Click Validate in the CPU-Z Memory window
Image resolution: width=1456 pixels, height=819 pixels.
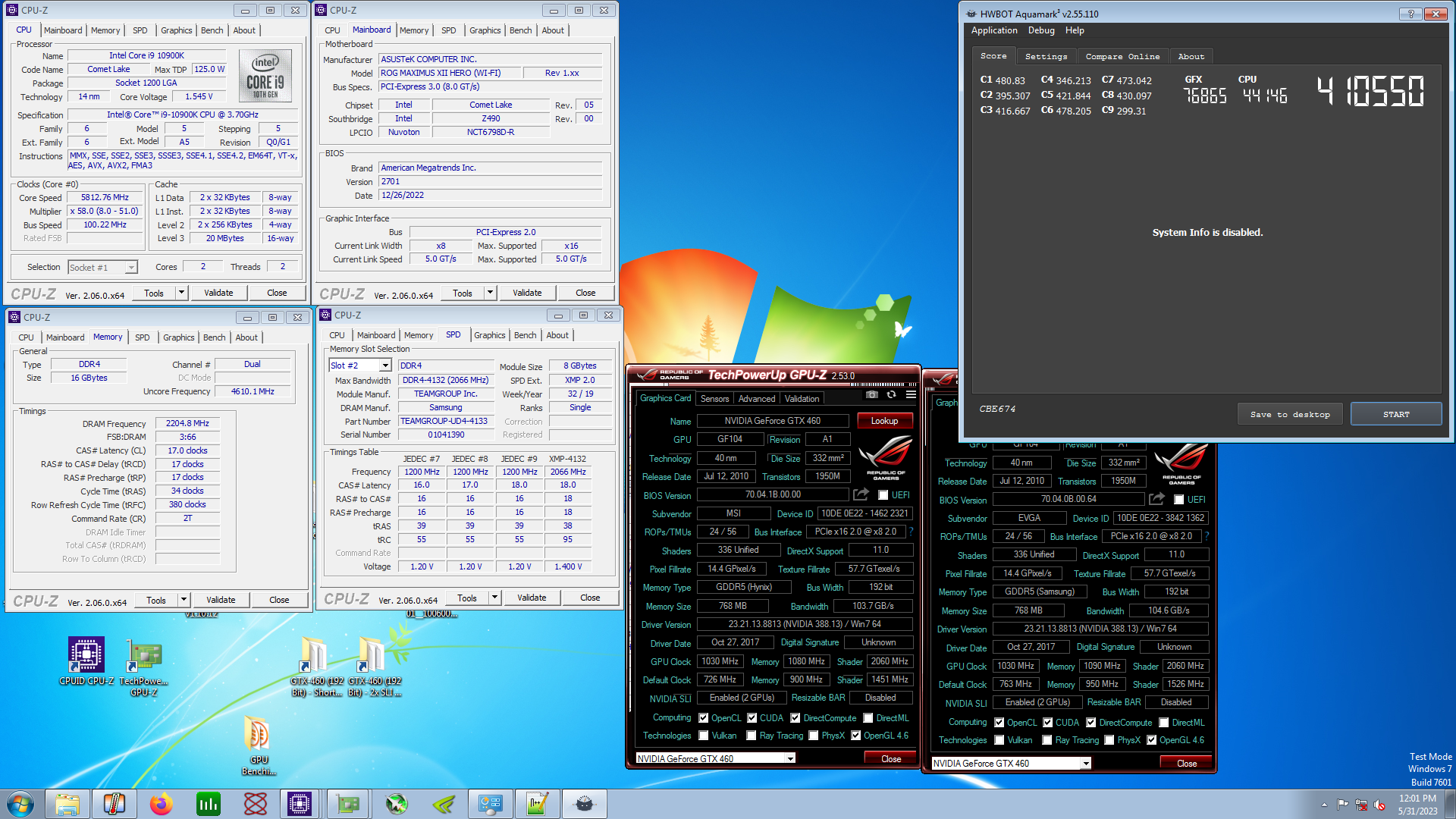(x=221, y=600)
